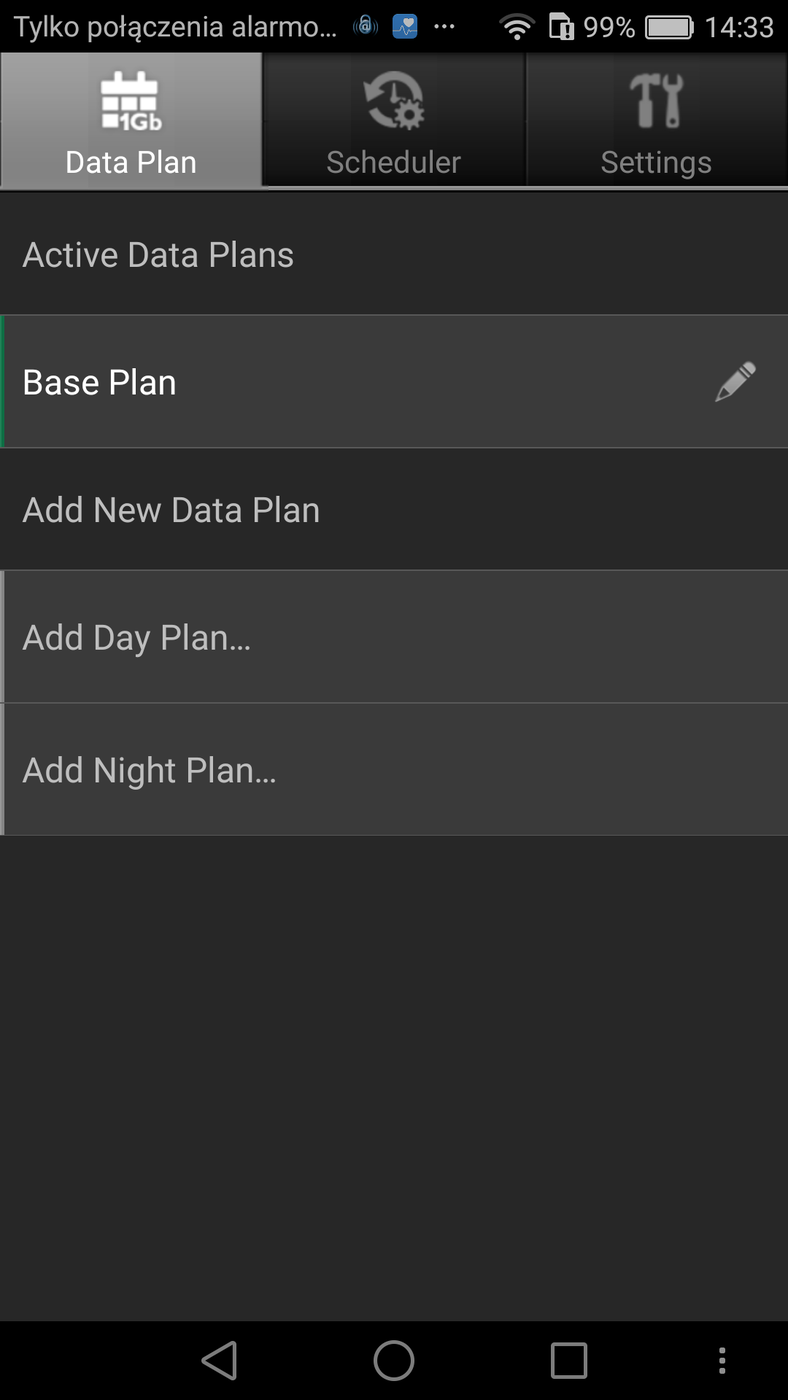Tap the heart-rate notification icon

pyautogui.click(x=404, y=27)
